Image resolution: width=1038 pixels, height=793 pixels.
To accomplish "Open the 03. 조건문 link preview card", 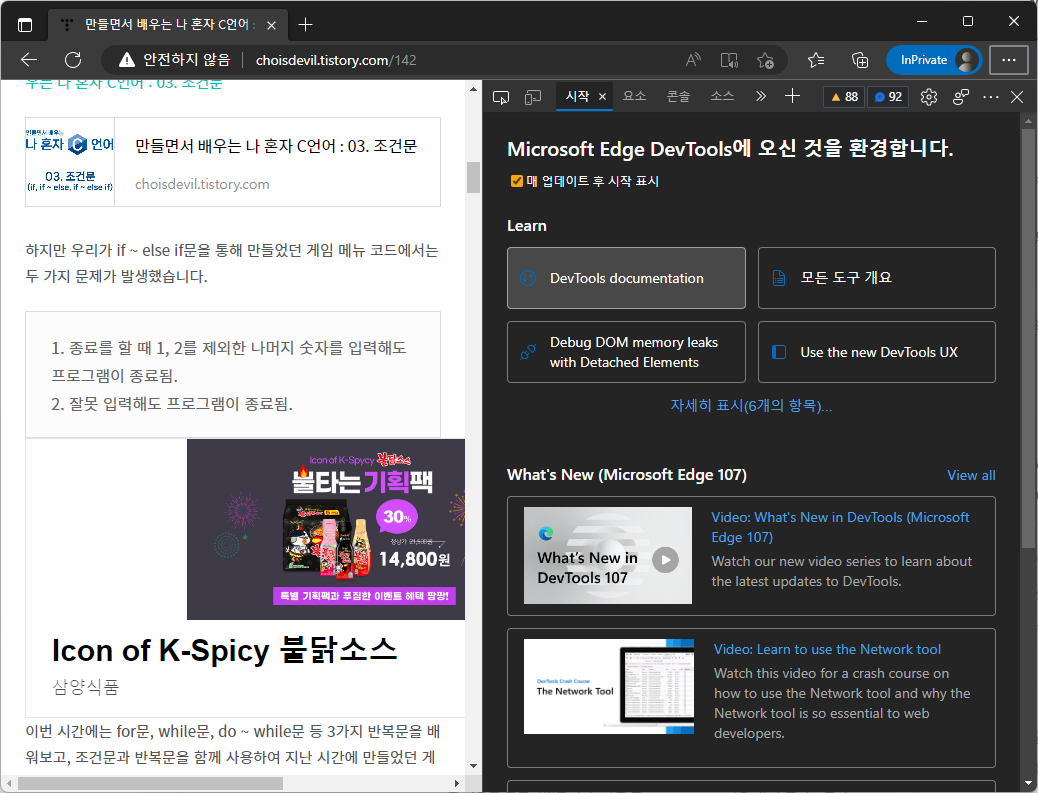I will (233, 162).
